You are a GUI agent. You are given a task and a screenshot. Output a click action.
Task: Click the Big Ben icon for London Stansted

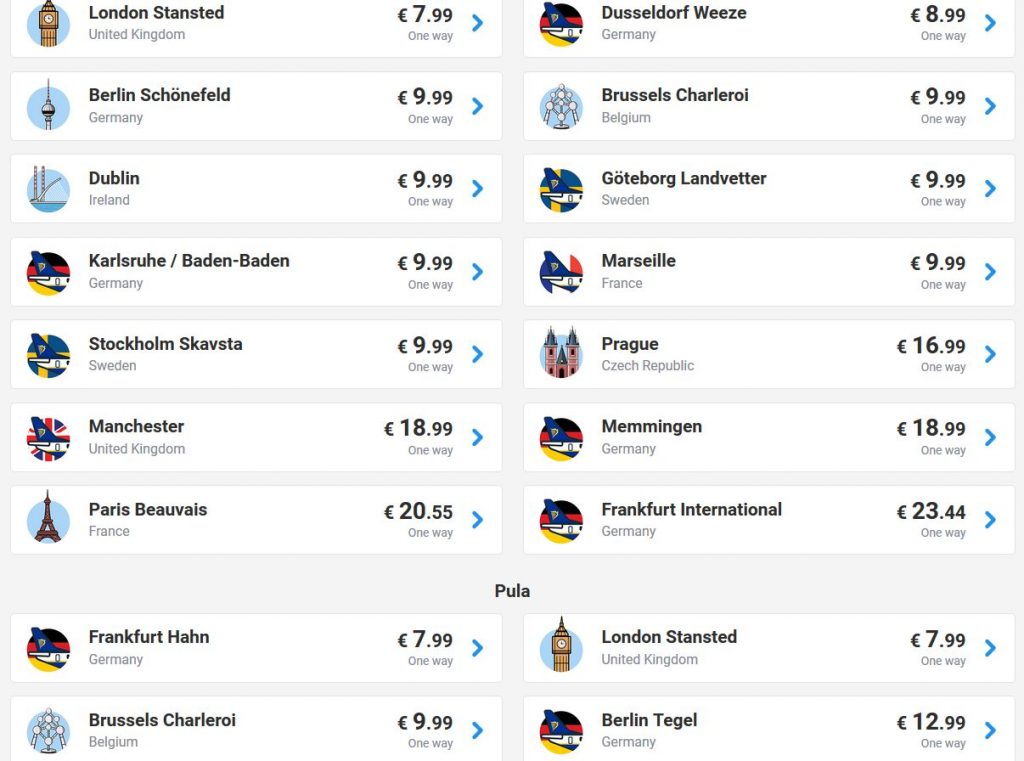(48, 23)
